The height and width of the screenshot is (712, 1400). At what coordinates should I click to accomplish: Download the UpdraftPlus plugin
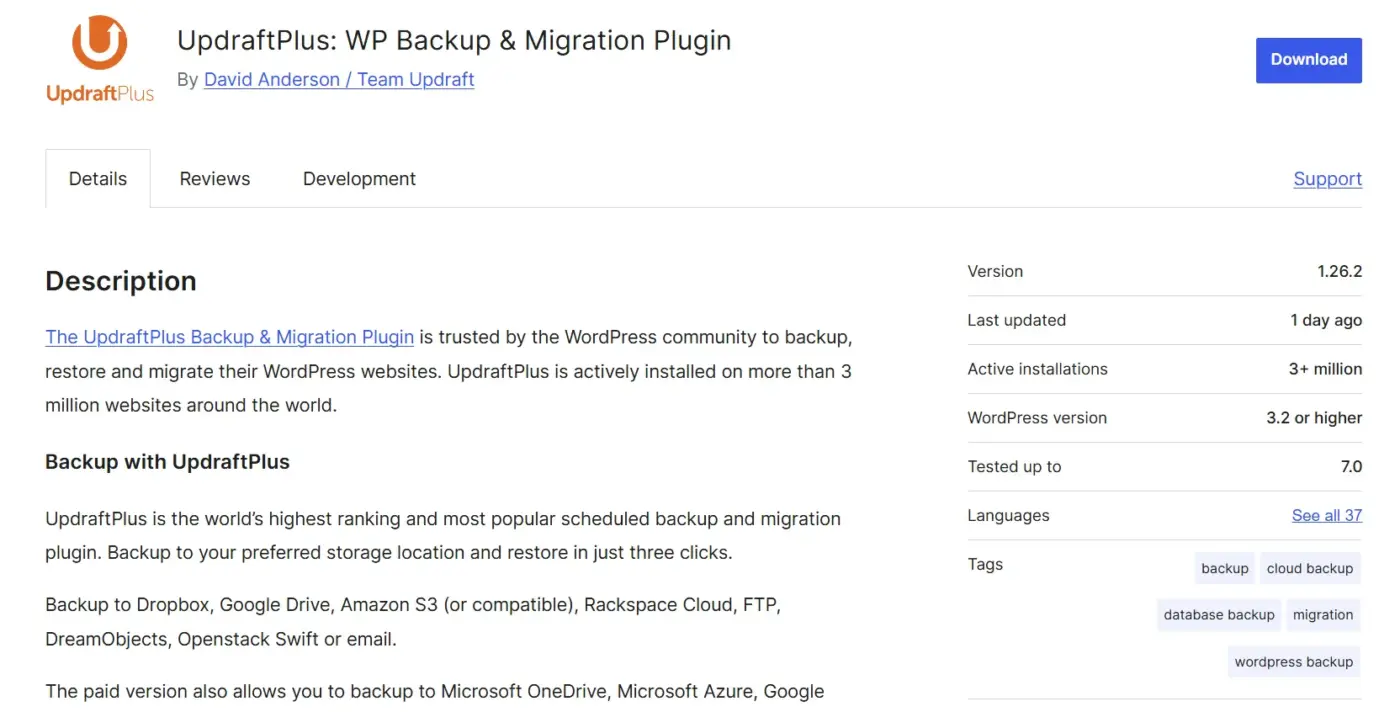tap(1308, 60)
